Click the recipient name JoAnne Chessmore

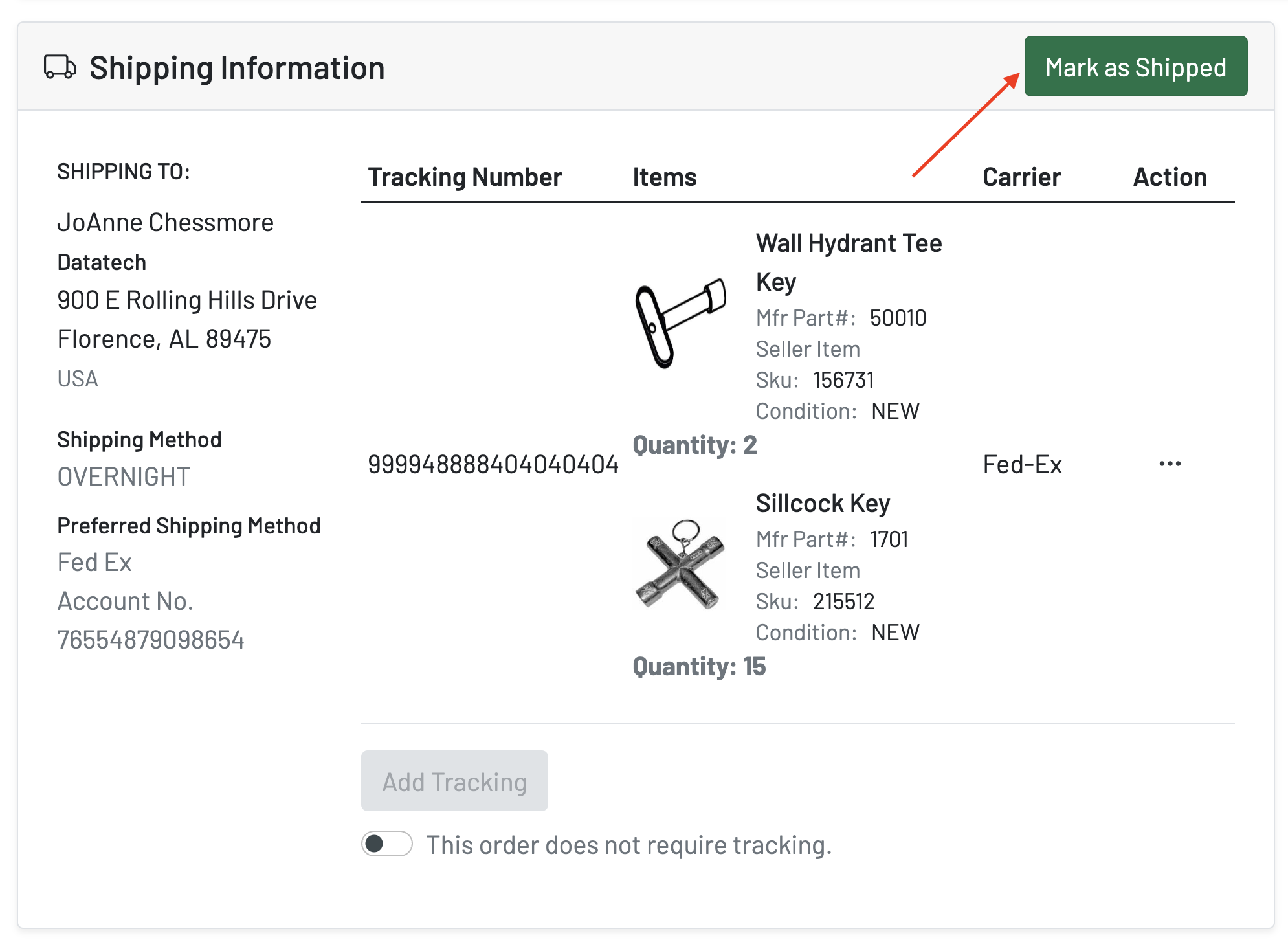[x=166, y=223]
